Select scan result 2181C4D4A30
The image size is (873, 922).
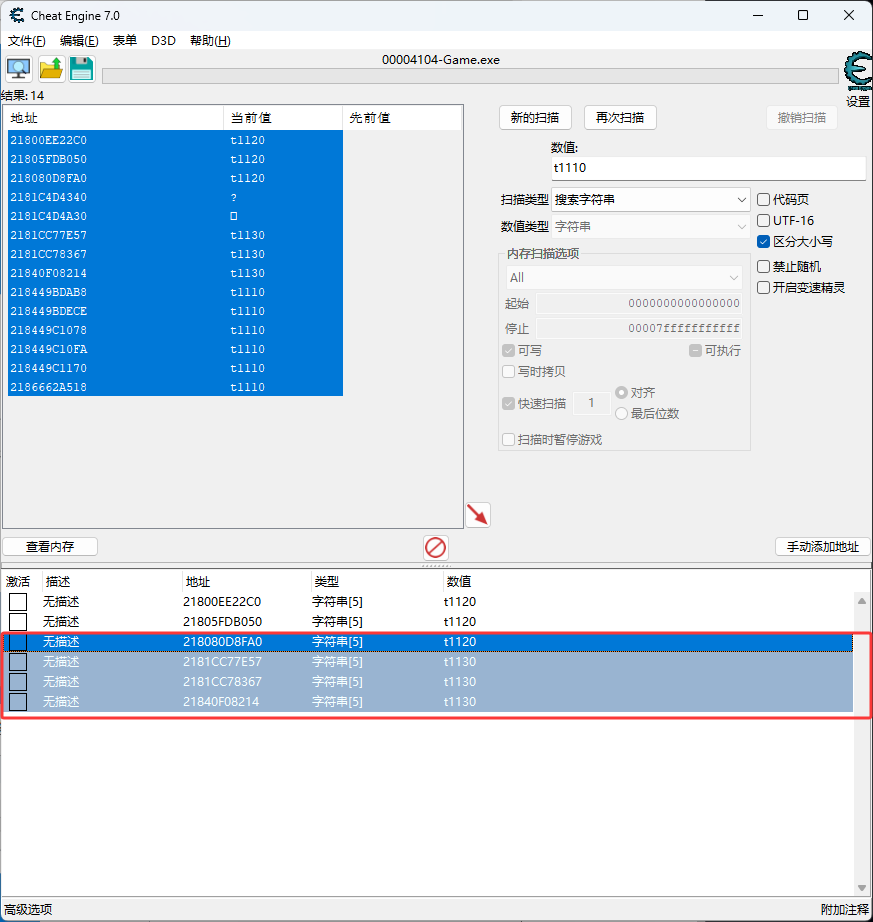[175, 216]
